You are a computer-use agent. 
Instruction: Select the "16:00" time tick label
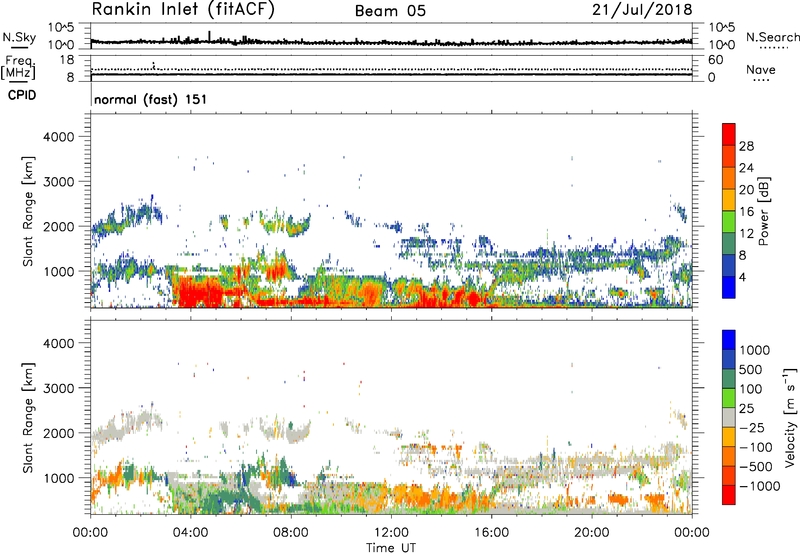tap(491, 533)
